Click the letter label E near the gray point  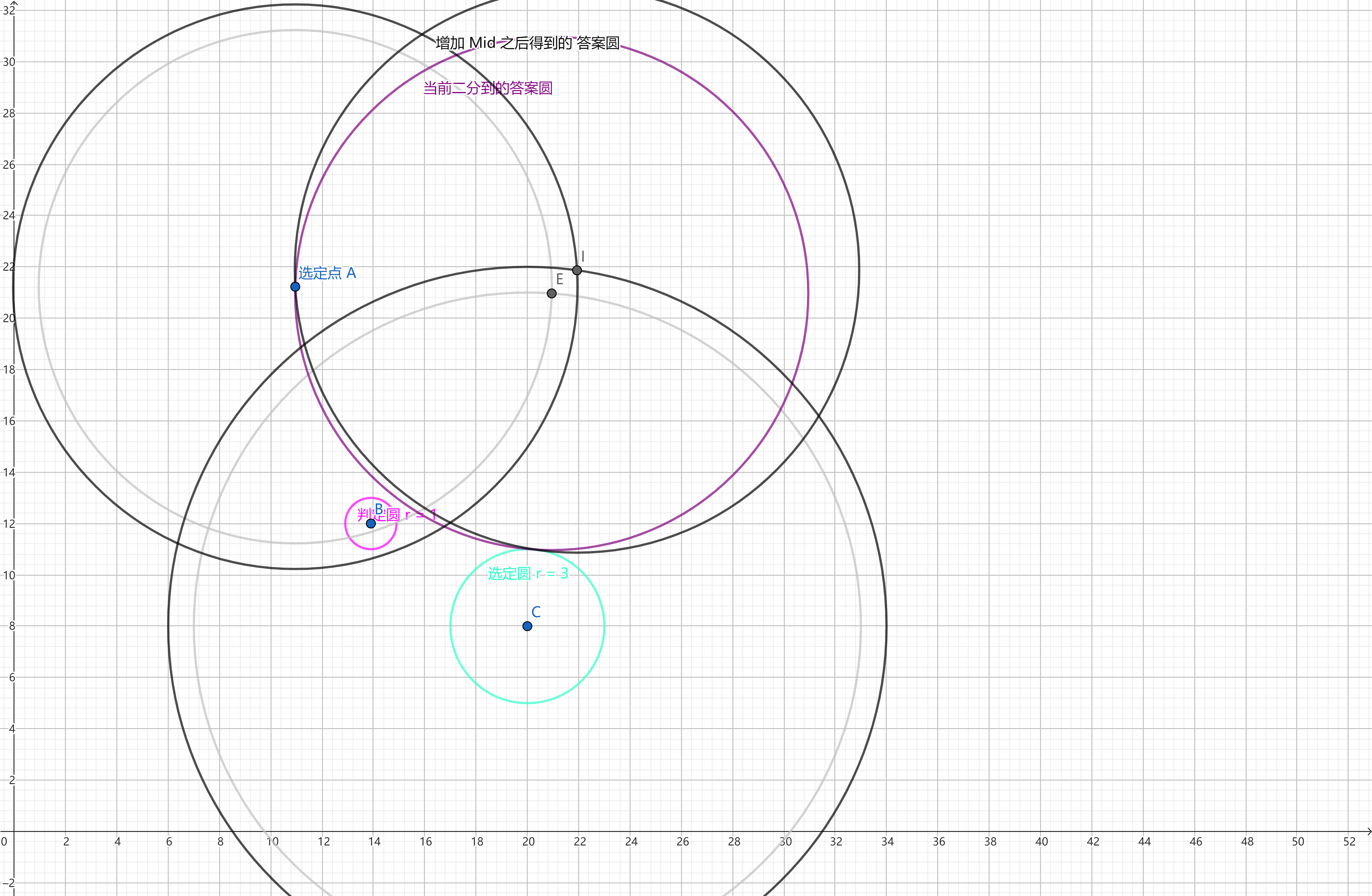pos(560,280)
